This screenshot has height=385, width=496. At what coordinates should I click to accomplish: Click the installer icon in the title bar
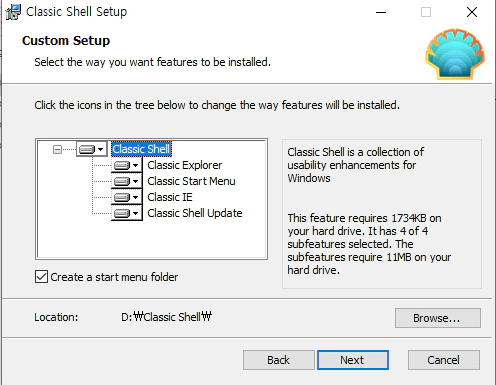(13, 12)
